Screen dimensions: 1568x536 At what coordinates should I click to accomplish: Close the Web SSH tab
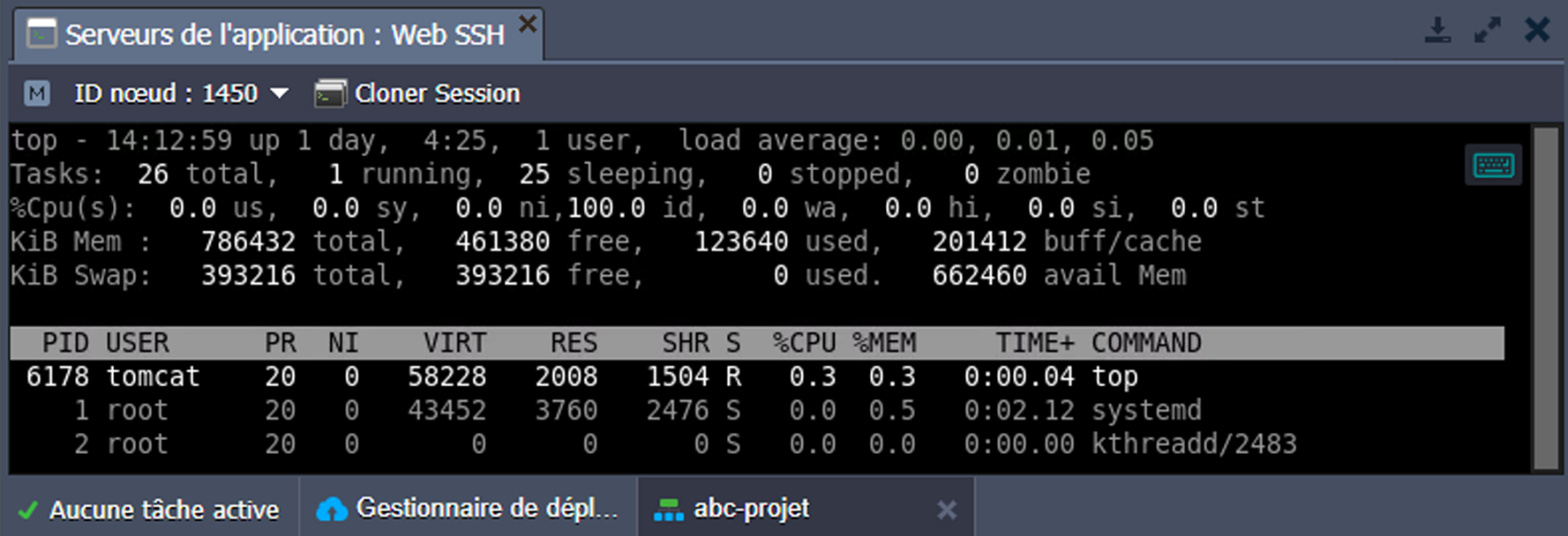tap(527, 24)
